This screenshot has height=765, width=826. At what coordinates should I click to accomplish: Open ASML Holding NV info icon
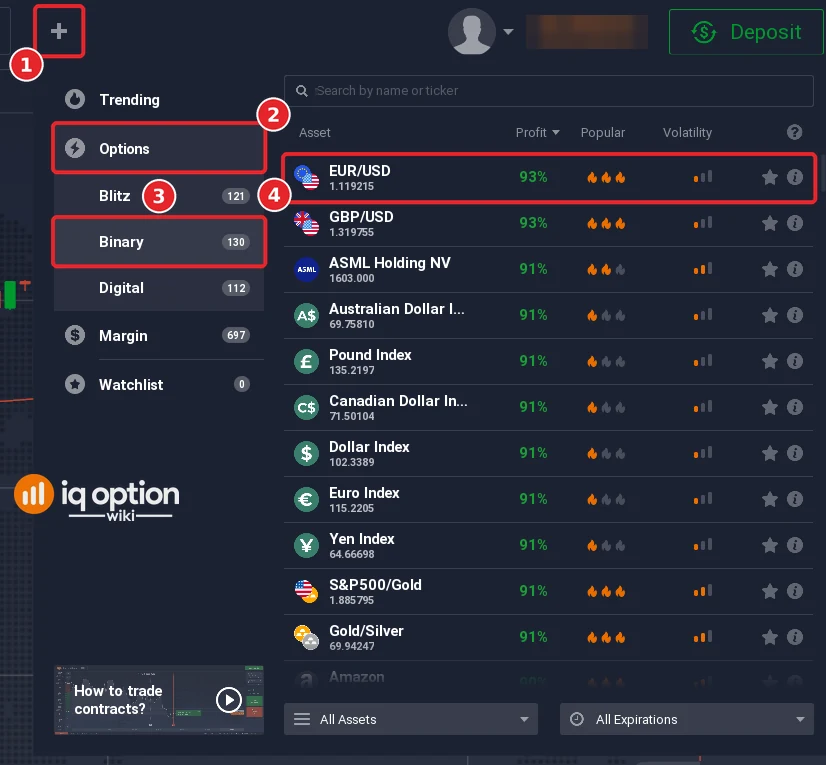(x=794, y=269)
